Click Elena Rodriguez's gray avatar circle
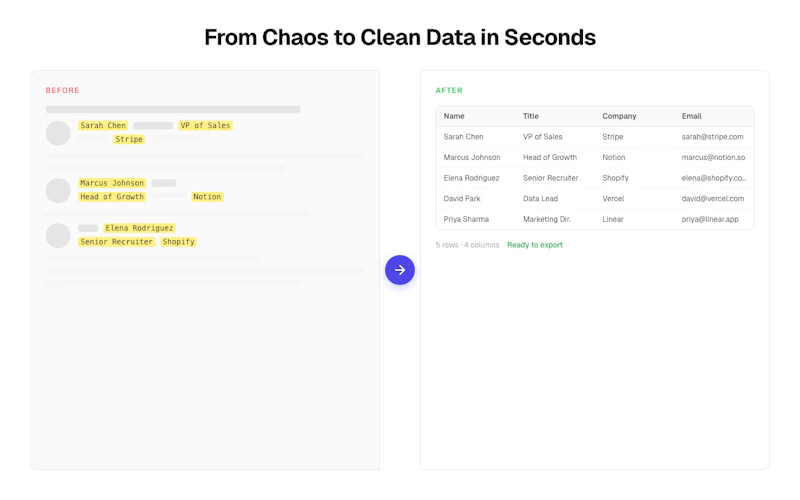This screenshot has height=500, width=800. (x=58, y=235)
